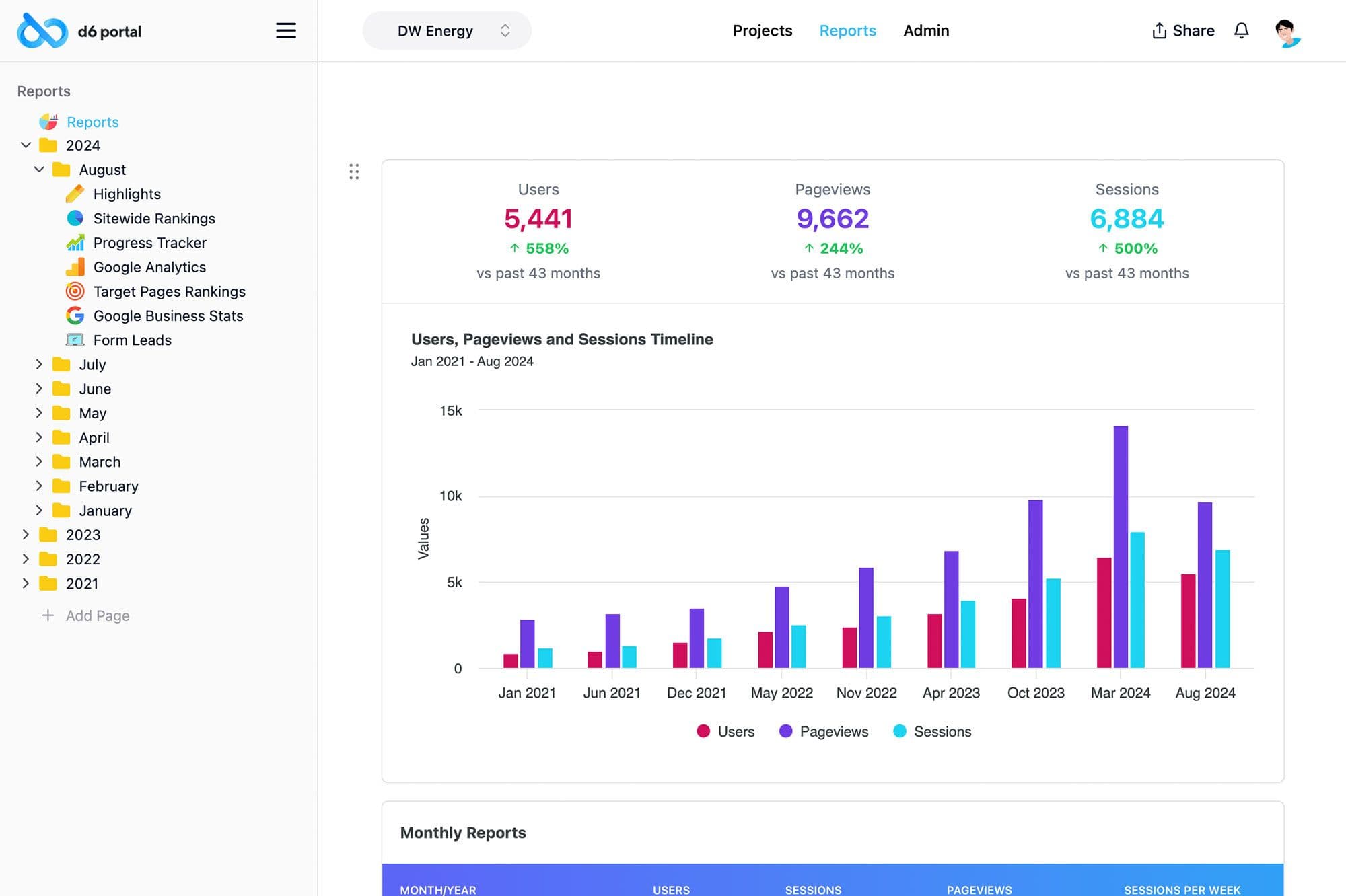Click the April folder icon
The height and width of the screenshot is (896, 1346).
tap(61, 437)
